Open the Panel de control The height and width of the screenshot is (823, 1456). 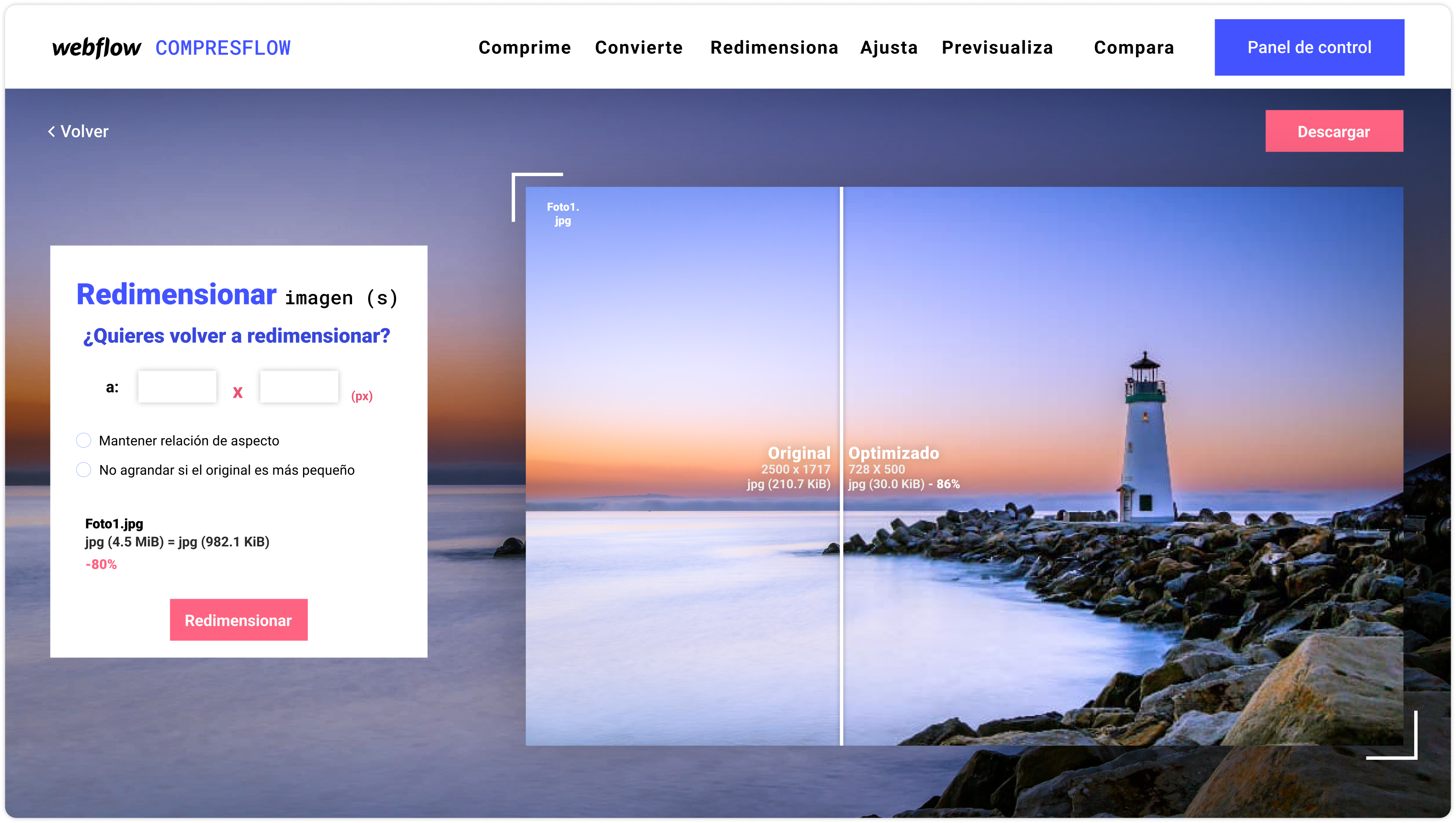(x=1309, y=47)
